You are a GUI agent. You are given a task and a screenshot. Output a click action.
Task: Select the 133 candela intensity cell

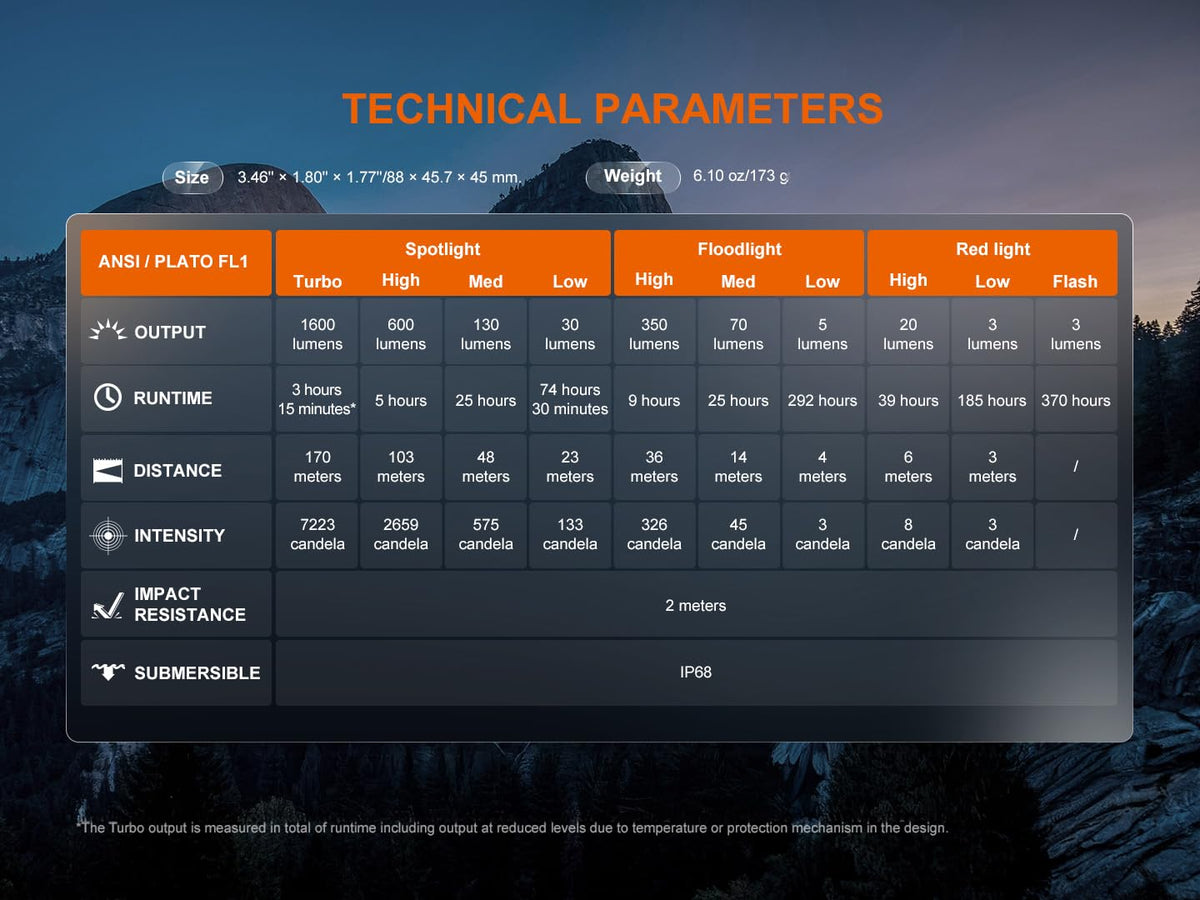click(570, 535)
